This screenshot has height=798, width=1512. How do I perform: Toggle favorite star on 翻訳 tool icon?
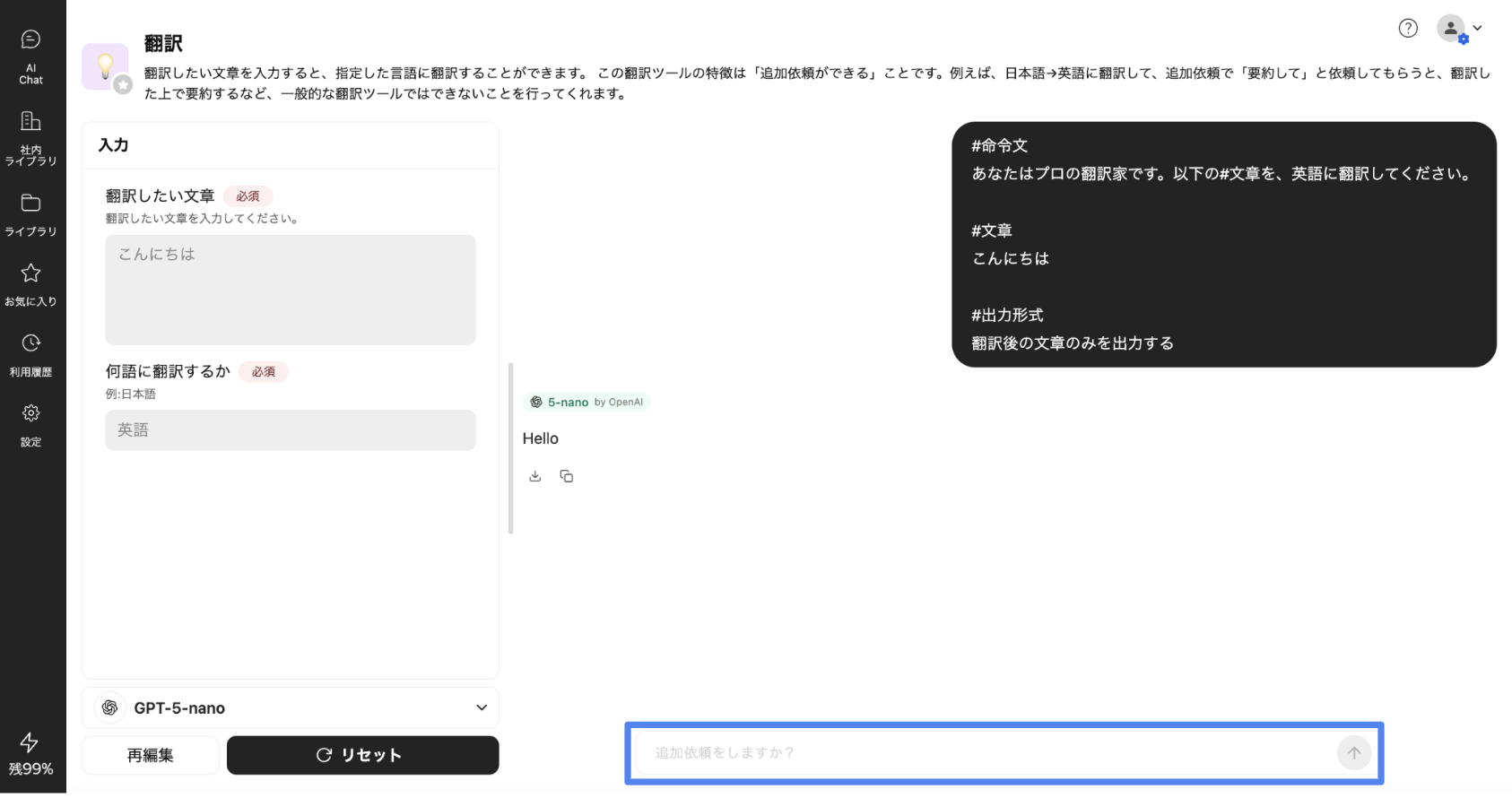[124, 85]
